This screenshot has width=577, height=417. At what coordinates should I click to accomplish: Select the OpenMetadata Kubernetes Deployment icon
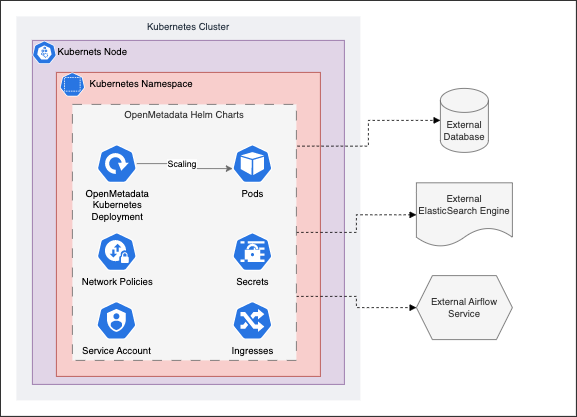click(x=117, y=164)
